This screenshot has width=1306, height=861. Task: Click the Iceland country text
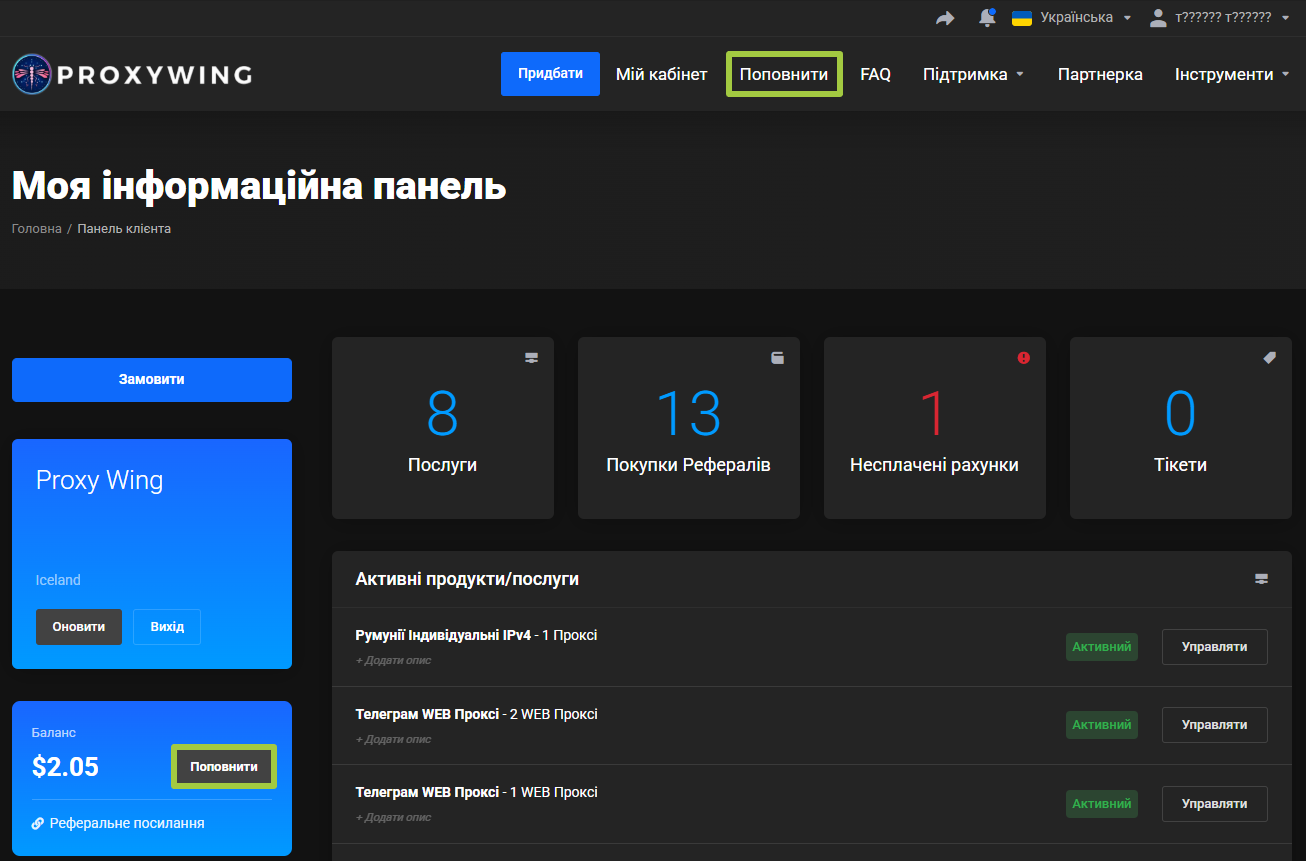coord(58,580)
